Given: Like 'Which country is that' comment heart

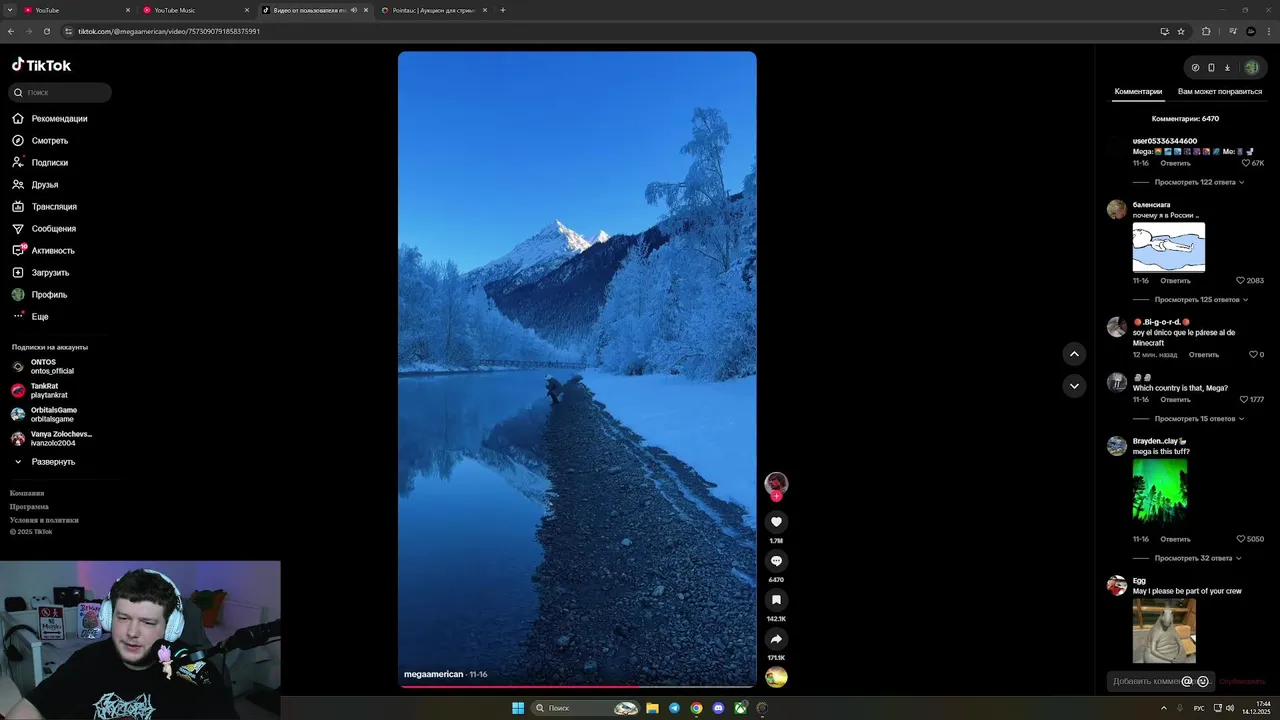Looking at the screenshot, I should click(1244, 399).
